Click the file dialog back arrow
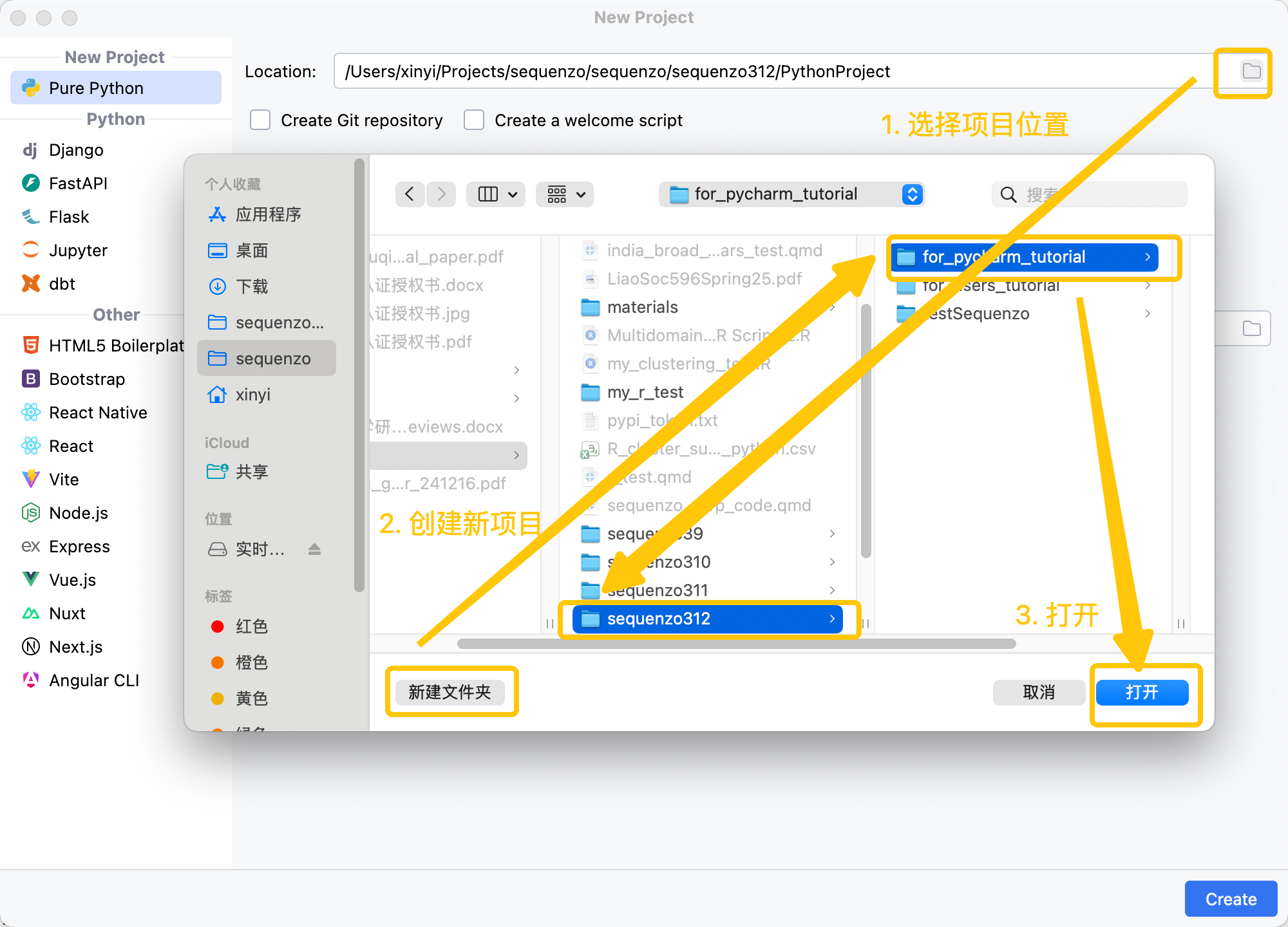This screenshot has height=927, width=1288. pyautogui.click(x=410, y=194)
